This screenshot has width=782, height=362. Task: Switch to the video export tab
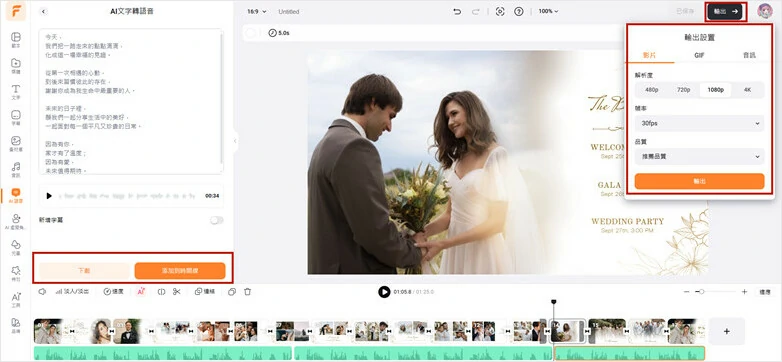[649, 55]
